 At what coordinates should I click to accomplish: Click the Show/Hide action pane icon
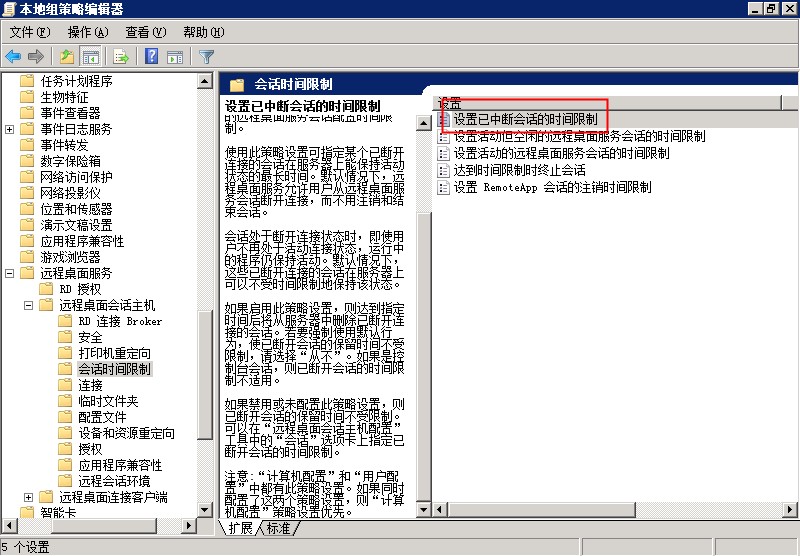pyautogui.click(x=175, y=57)
